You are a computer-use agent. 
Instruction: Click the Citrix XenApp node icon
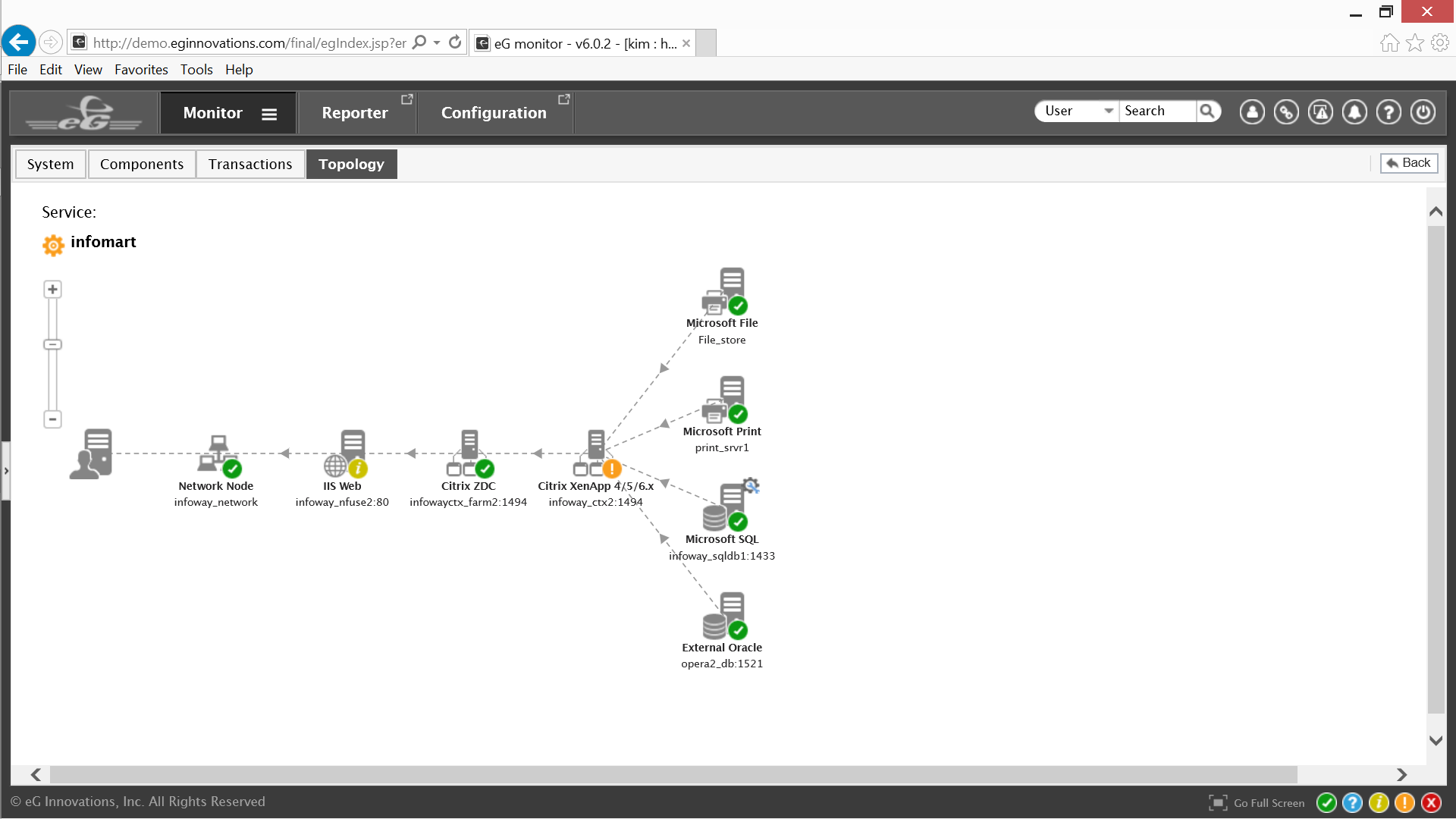click(x=597, y=453)
